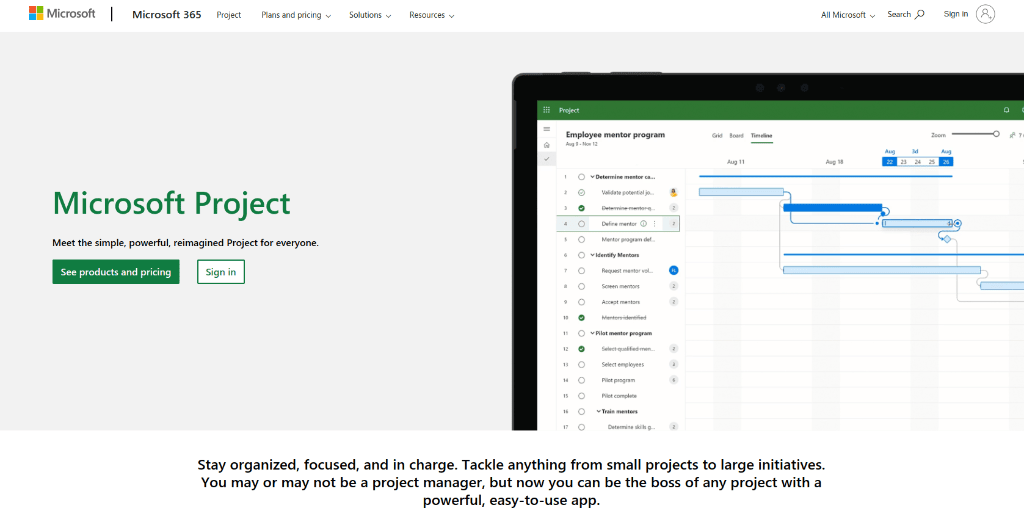Screen dimensions: 1024x521
Task: Collapse the Pilot mentor program group
Action: (x=593, y=333)
